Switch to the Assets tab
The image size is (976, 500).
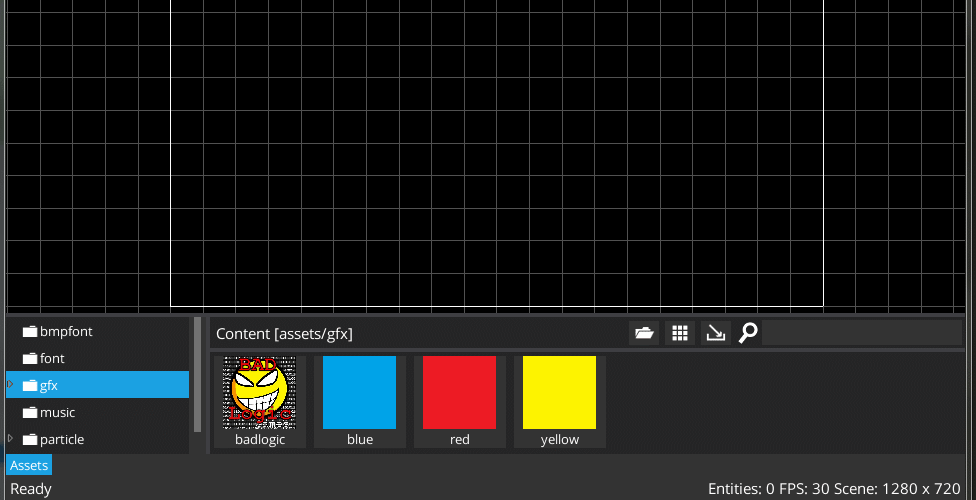[29, 465]
